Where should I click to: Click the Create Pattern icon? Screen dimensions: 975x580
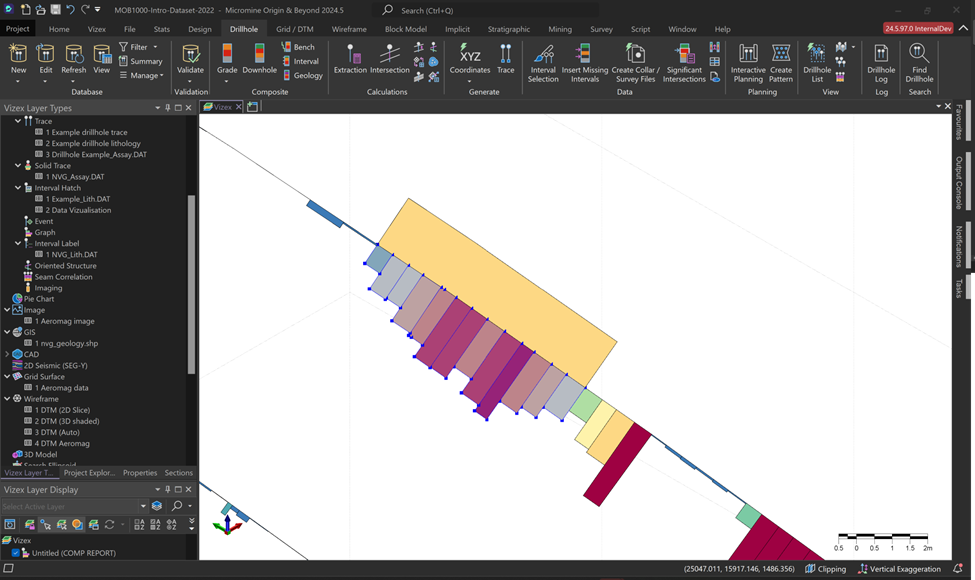coord(781,62)
